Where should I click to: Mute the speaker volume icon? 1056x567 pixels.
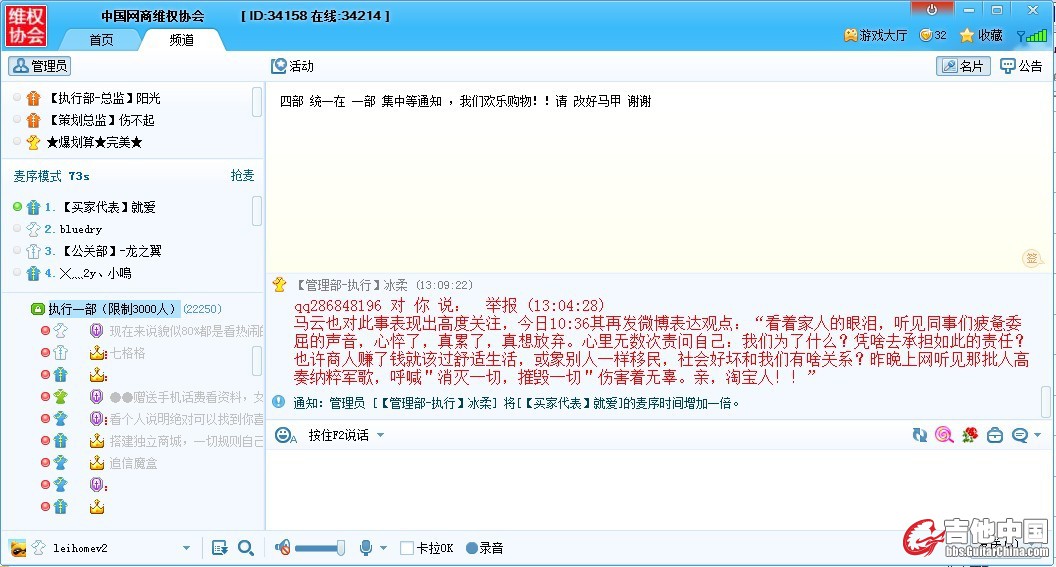click(283, 548)
